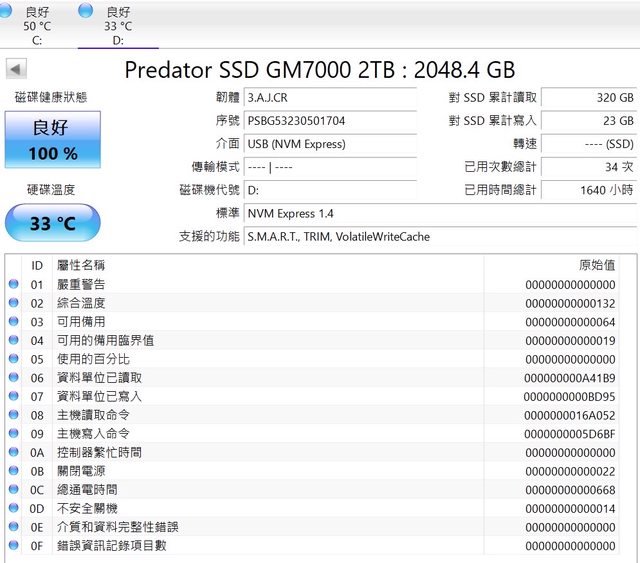Image resolution: width=640 pixels, height=563 pixels.
Task: Click the 原始值 column header
Action: (x=596, y=265)
